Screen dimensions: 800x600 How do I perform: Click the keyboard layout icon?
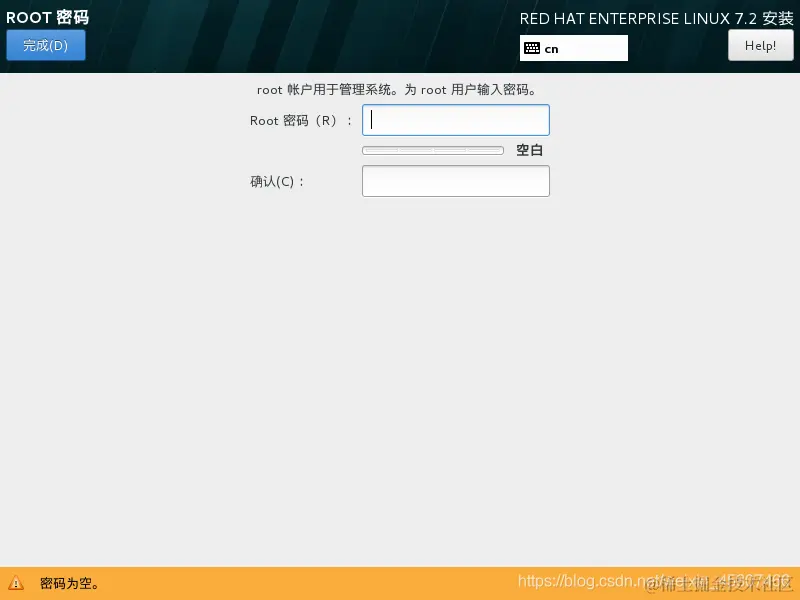pyautogui.click(x=532, y=48)
